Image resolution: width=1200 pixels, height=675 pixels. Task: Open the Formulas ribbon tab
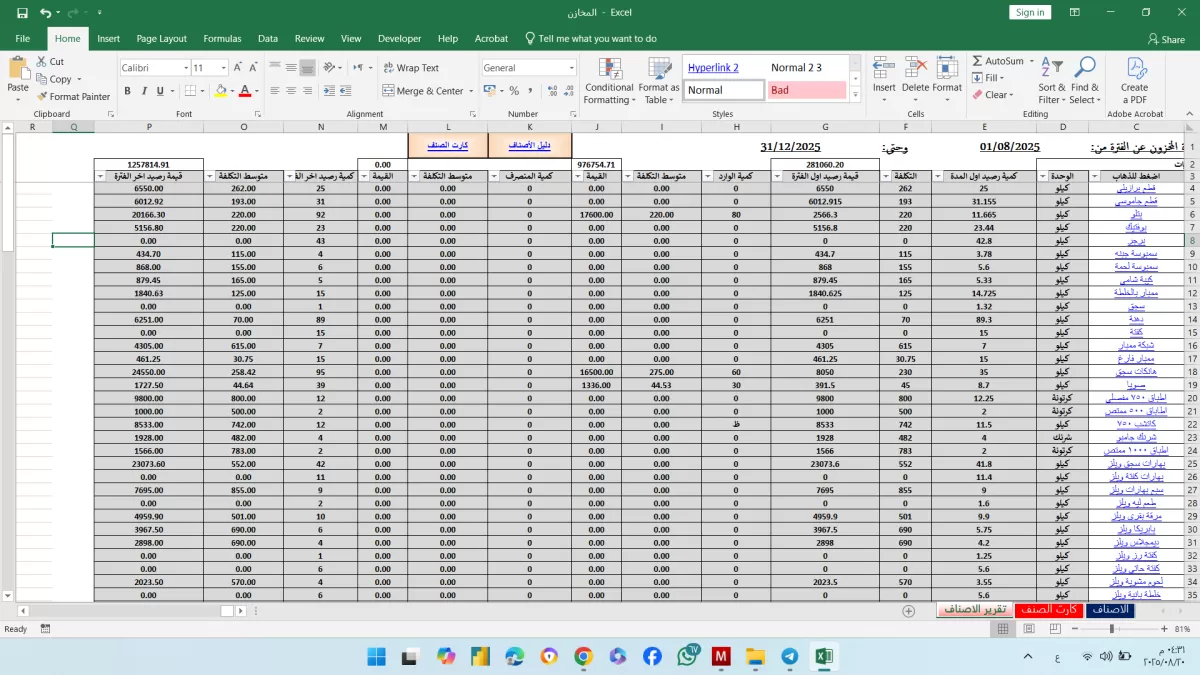pyautogui.click(x=222, y=39)
